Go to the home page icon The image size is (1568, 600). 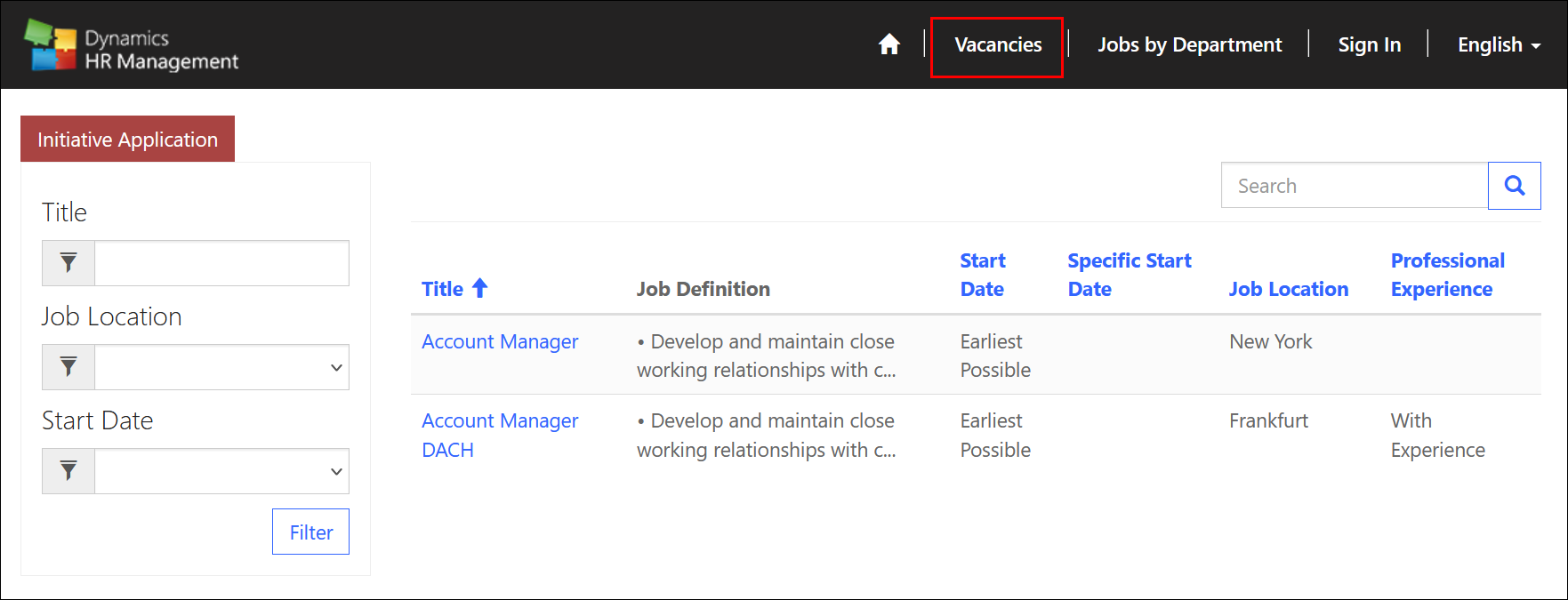click(x=889, y=44)
